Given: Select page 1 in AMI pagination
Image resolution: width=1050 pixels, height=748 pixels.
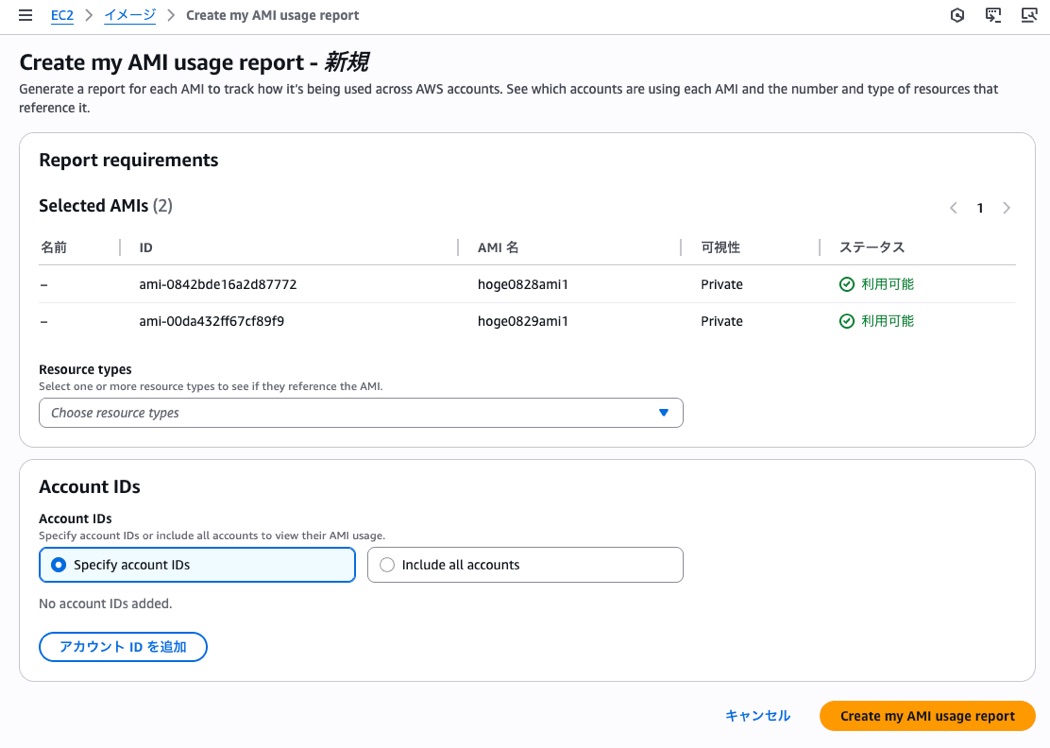Looking at the screenshot, I should [980, 208].
